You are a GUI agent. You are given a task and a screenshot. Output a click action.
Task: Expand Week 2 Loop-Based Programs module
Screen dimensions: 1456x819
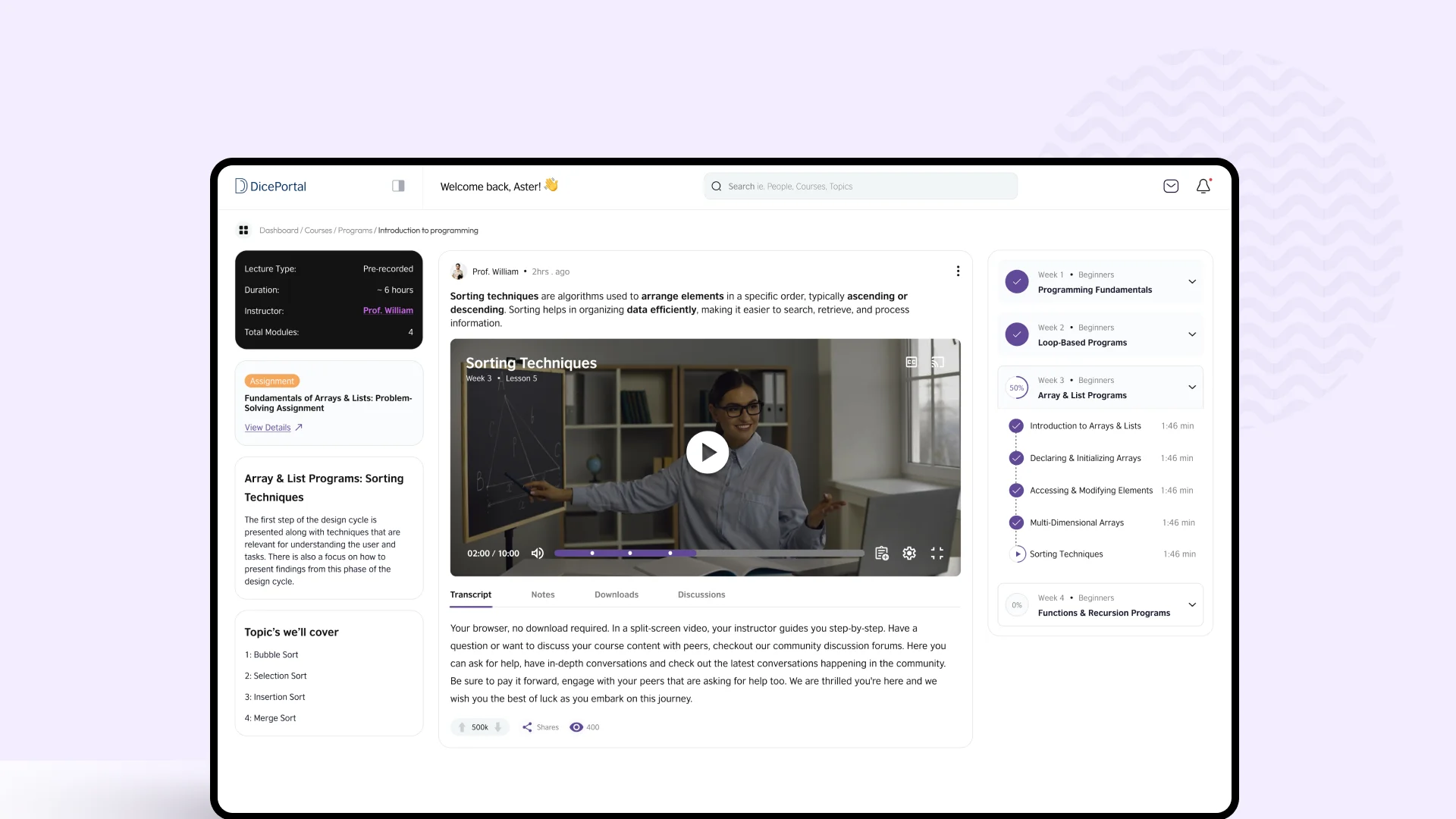click(x=1192, y=334)
